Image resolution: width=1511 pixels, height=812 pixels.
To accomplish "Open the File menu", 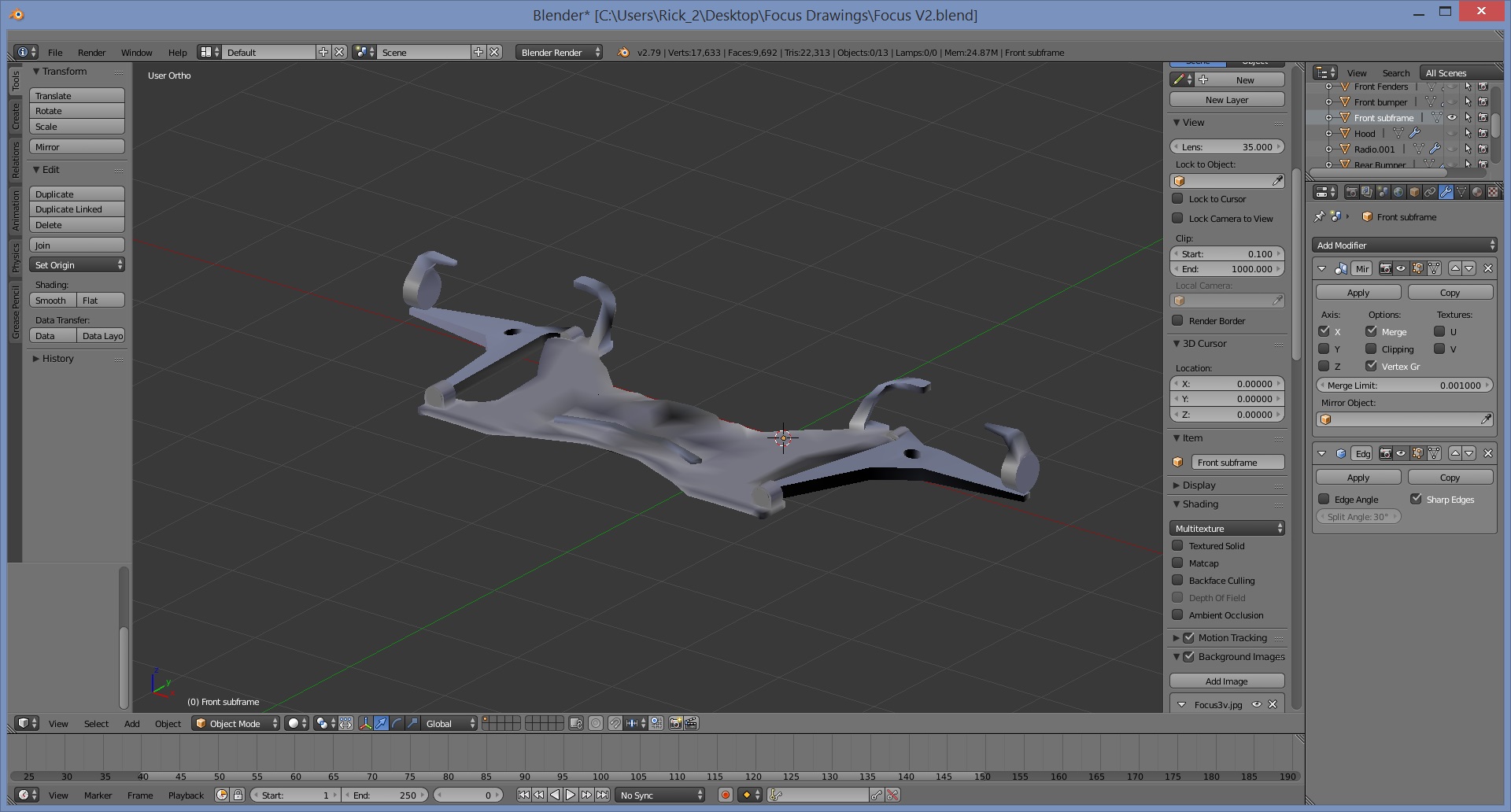I will [55, 52].
